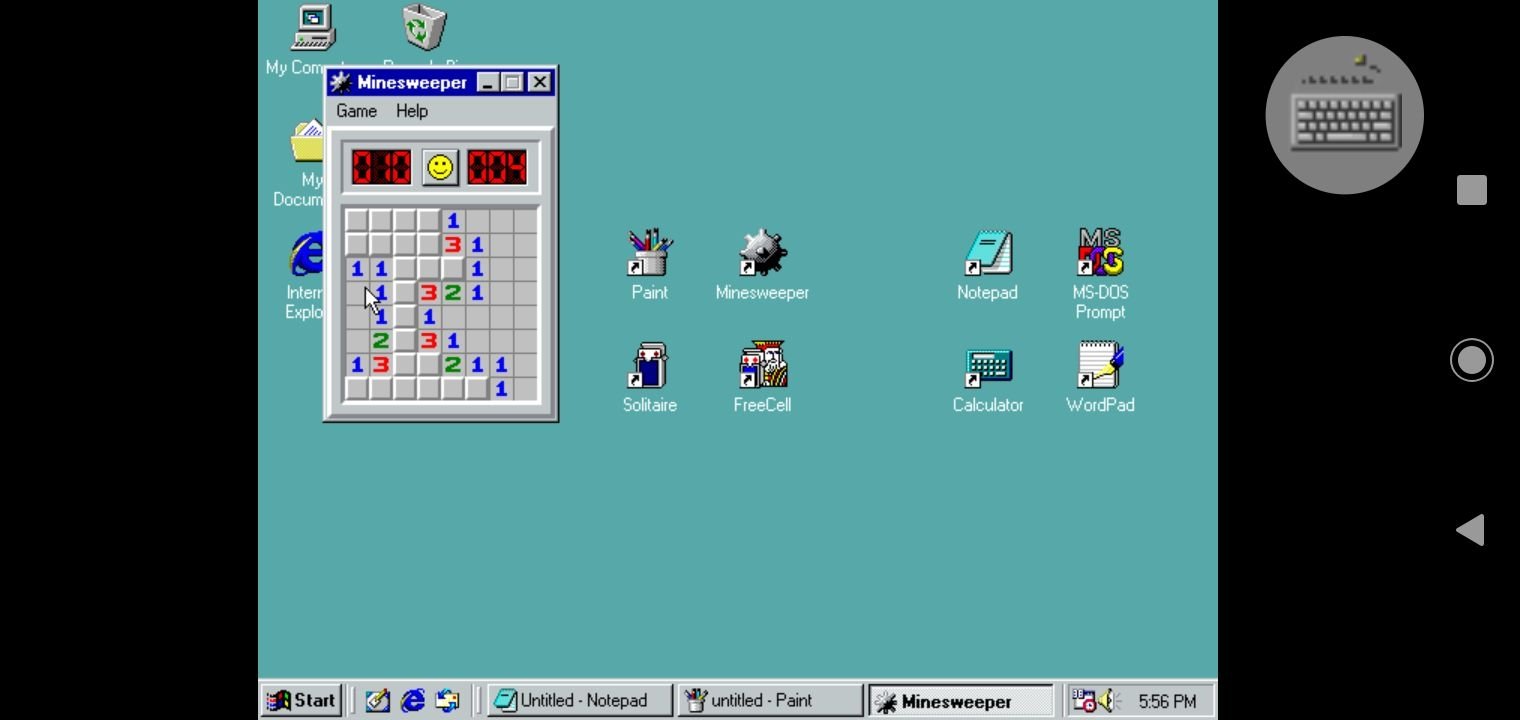The height and width of the screenshot is (720, 1520).
Task: Tap the emulator's on-screen keyboard button
Action: point(1344,115)
